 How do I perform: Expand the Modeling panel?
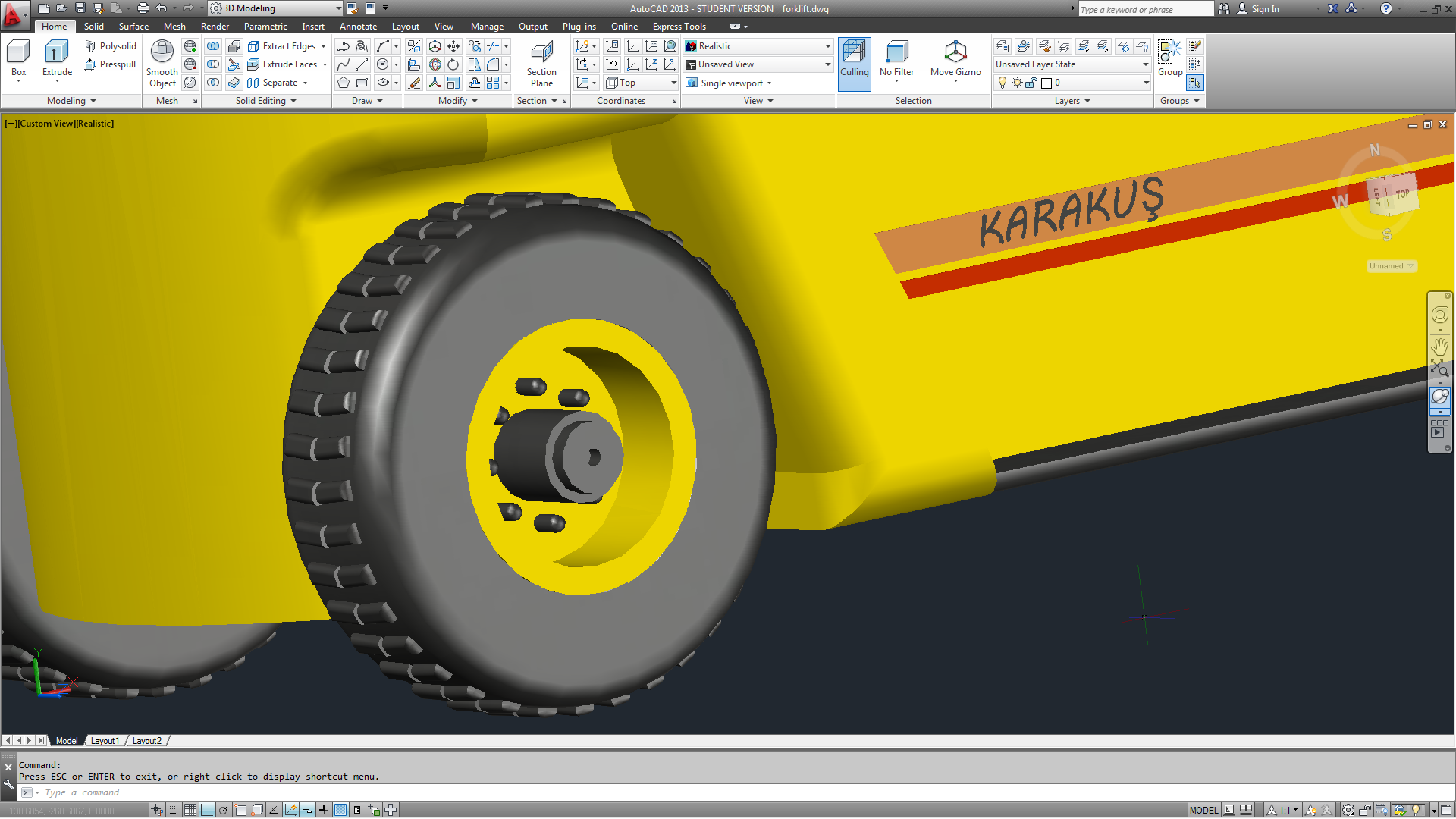pos(71,101)
